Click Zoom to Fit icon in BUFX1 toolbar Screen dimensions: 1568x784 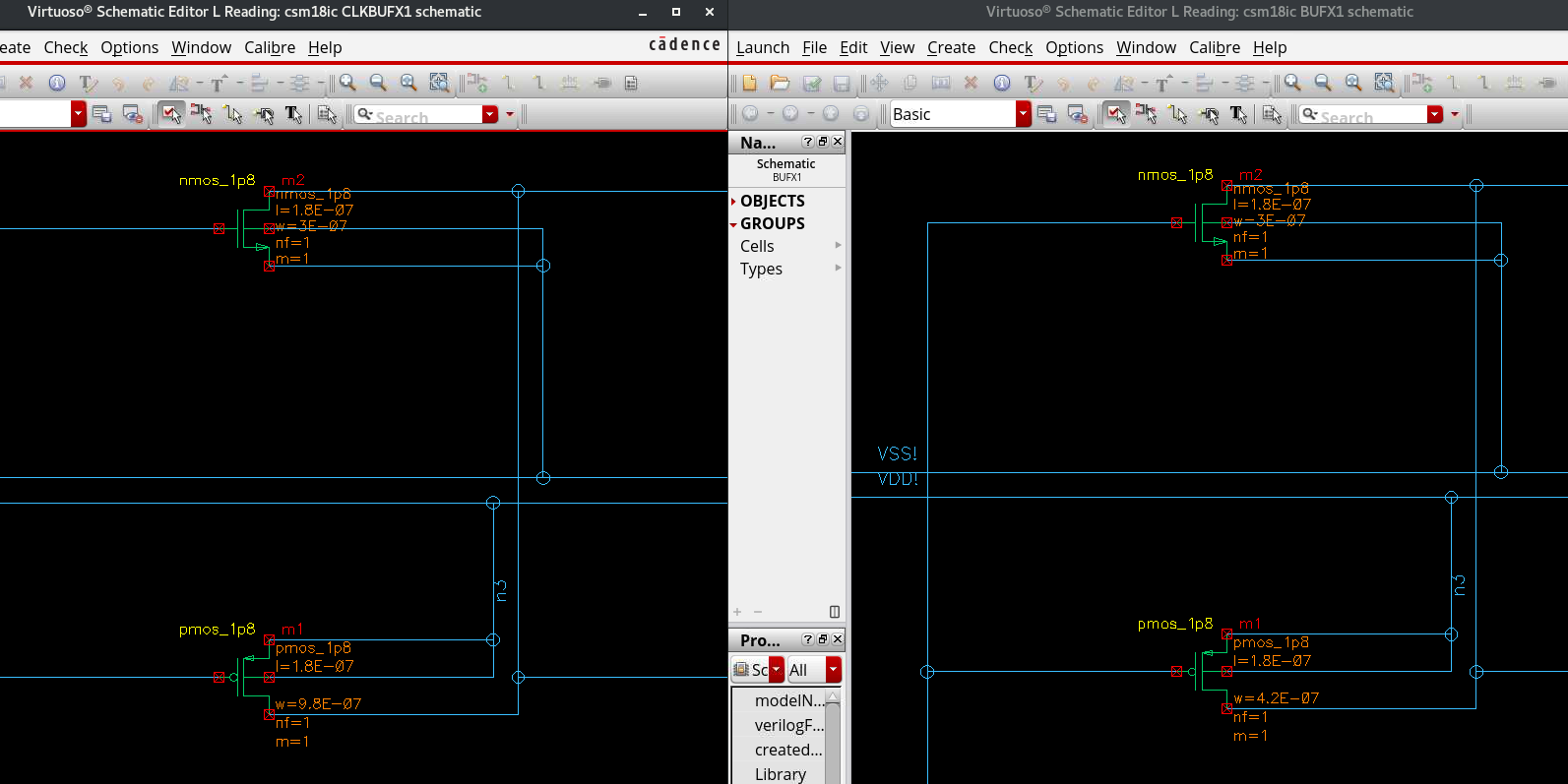[x=1353, y=83]
